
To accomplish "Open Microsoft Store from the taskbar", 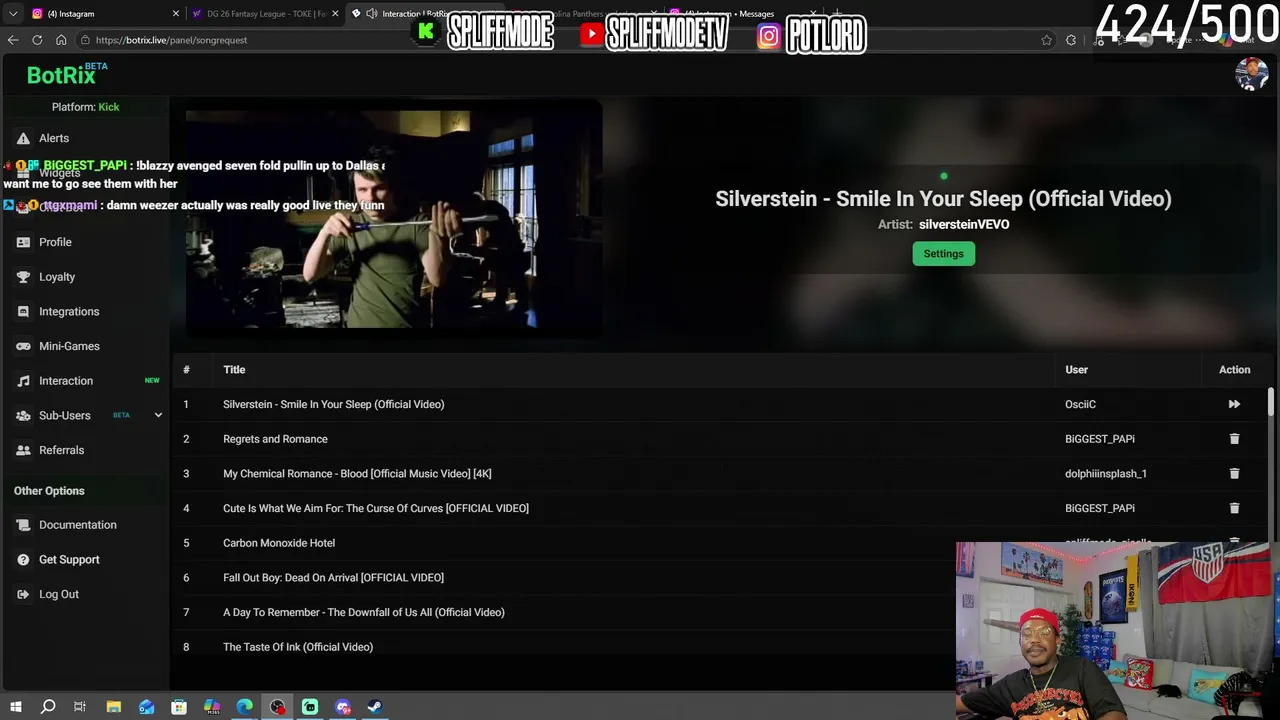I will tap(179, 707).
